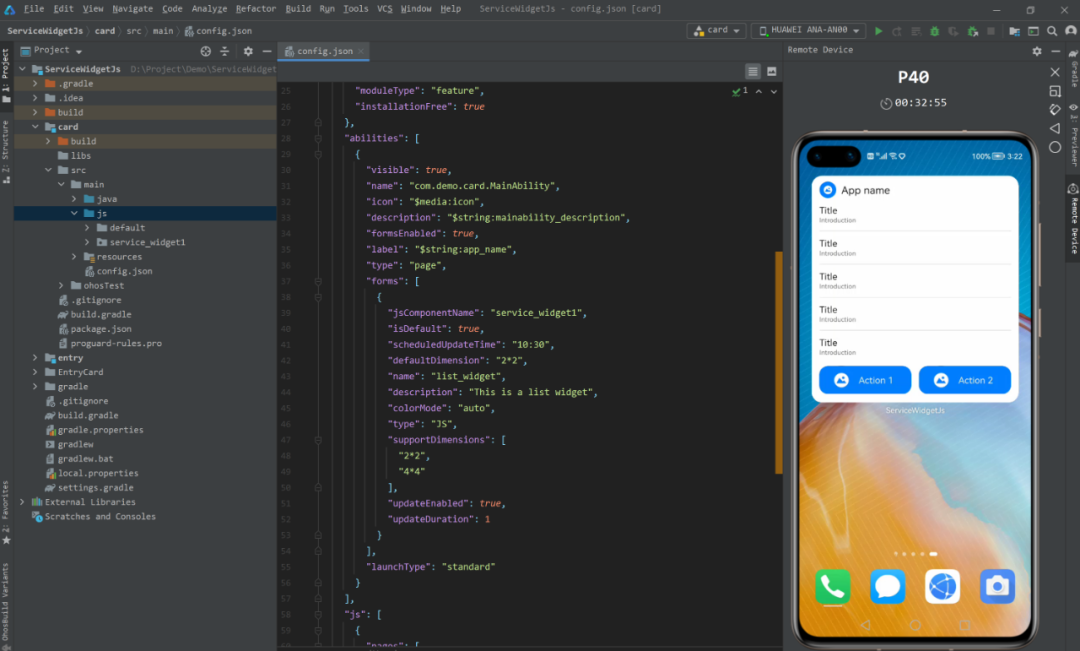Run the app with the green Run button
1080x651 pixels.
(879, 31)
